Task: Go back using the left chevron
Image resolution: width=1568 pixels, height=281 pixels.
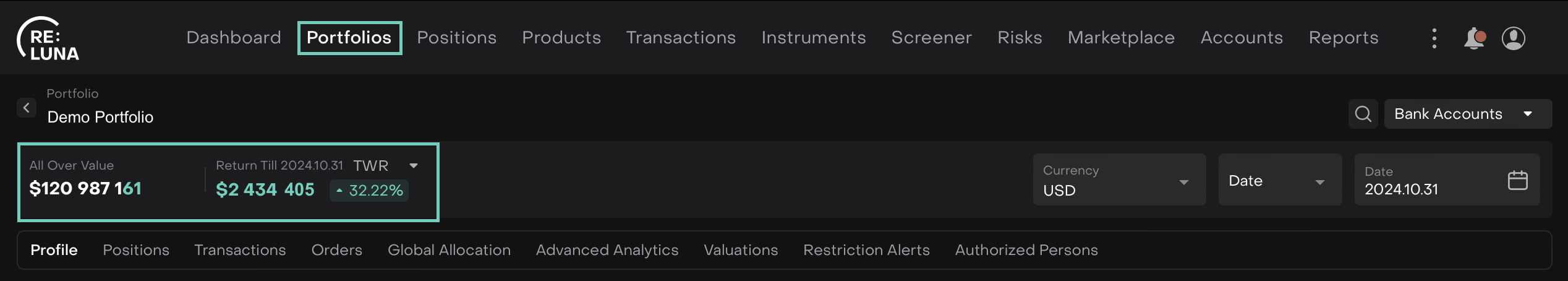Action: tap(26, 108)
